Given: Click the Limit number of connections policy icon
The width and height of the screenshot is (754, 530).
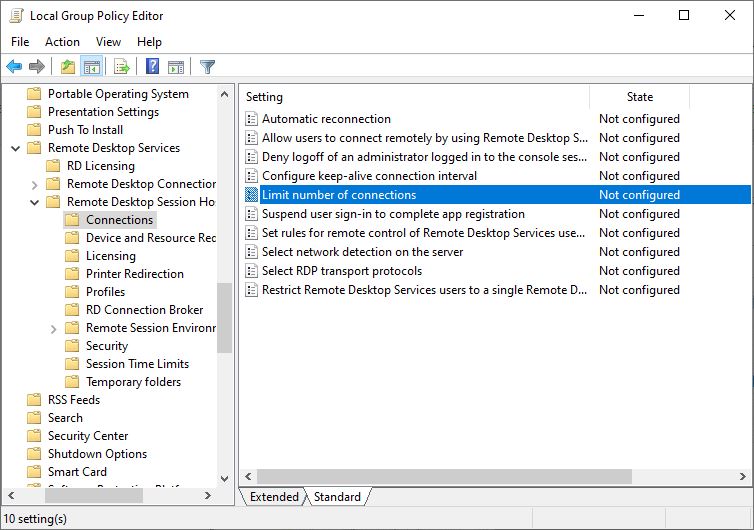Looking at the screenshot, I should (251, 195).
